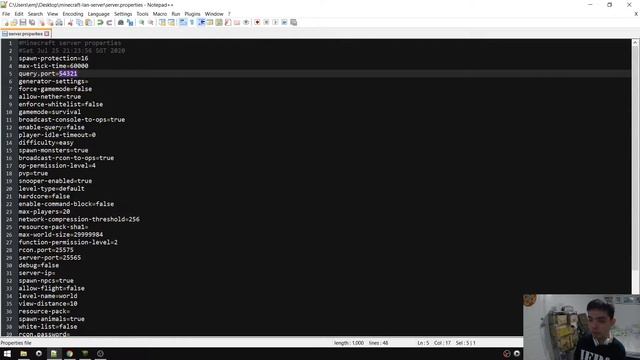Open the Plugins menu

tap(192, 14)
